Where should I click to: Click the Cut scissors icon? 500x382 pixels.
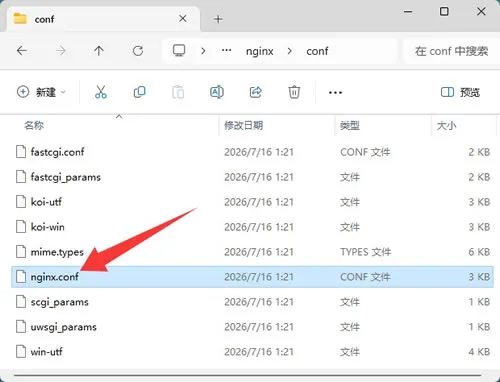tap(100, 92)
